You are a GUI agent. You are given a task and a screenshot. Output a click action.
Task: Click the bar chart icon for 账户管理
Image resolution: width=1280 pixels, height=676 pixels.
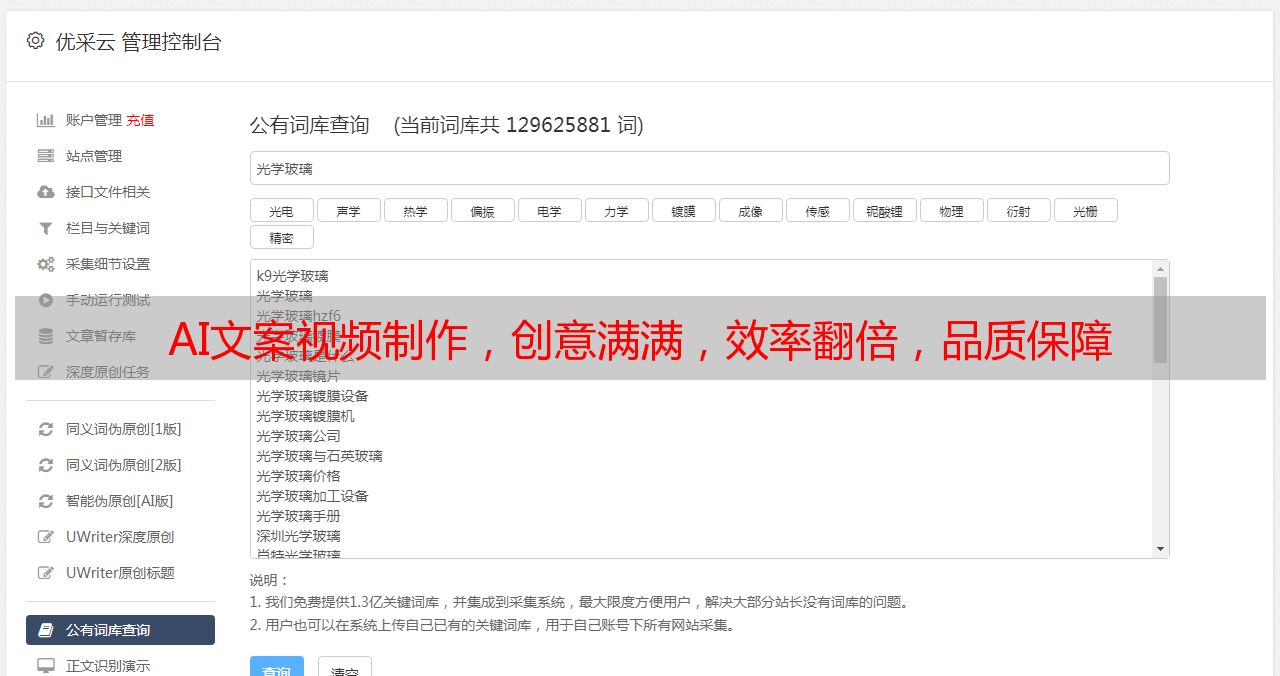(x=45, y=120)
